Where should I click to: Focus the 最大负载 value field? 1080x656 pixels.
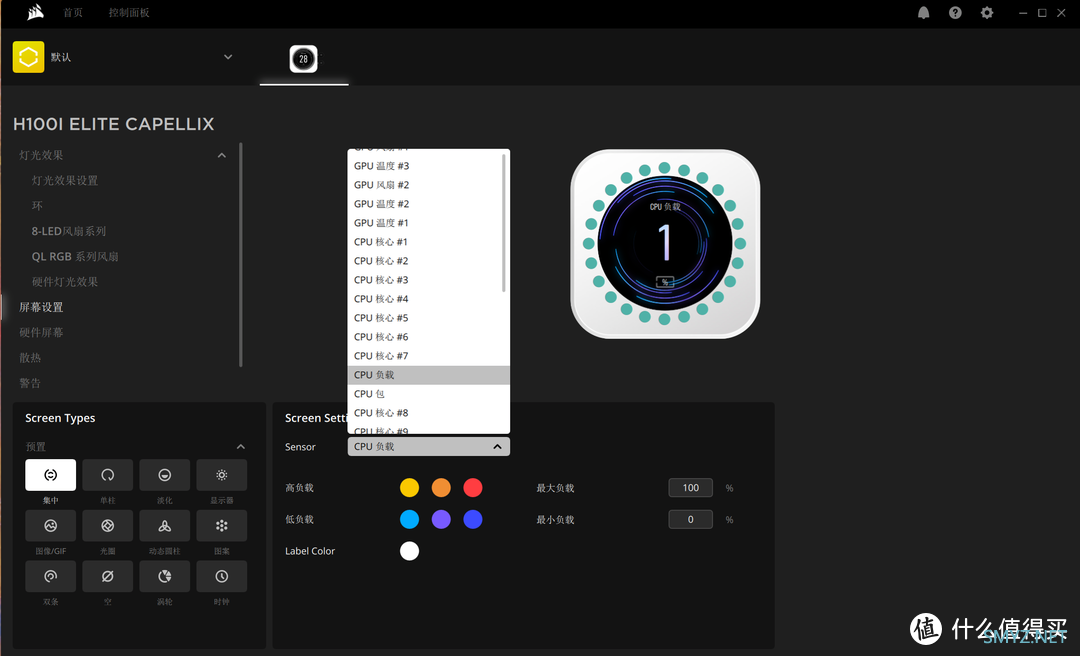[690, 488]
